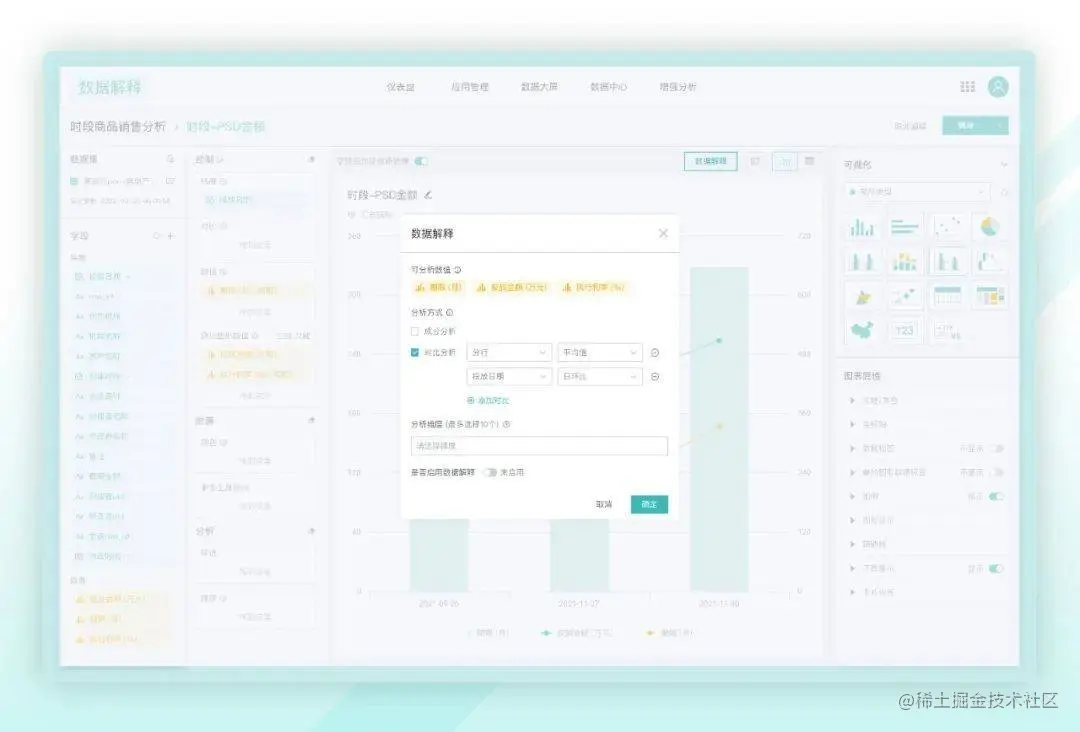Select the colored pivot table chart icon

(x=990, y=296)
